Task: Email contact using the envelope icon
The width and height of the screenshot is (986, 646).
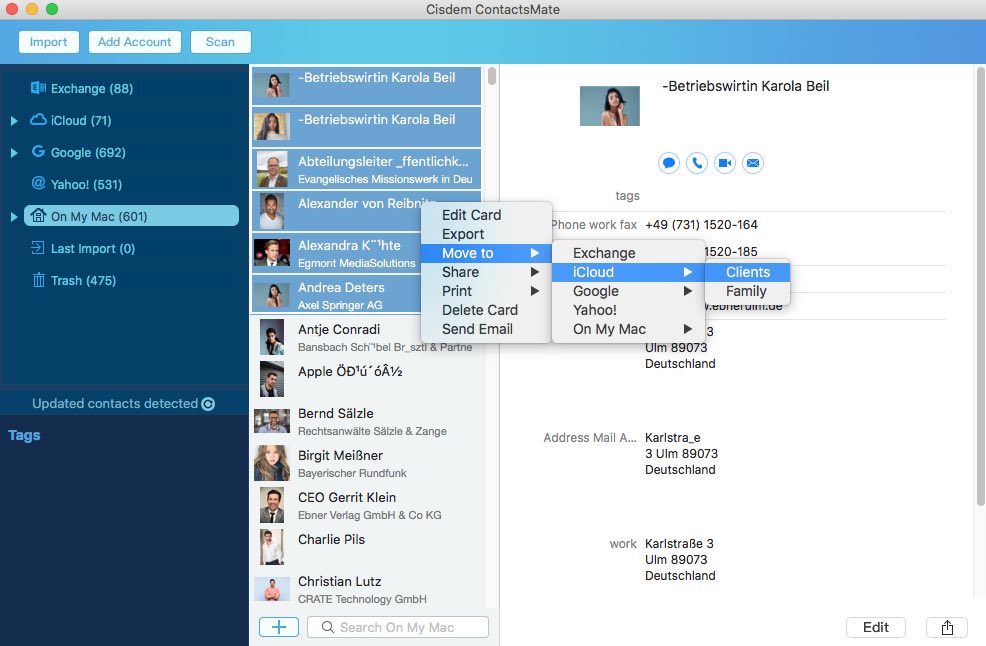Action: [753, 164]
